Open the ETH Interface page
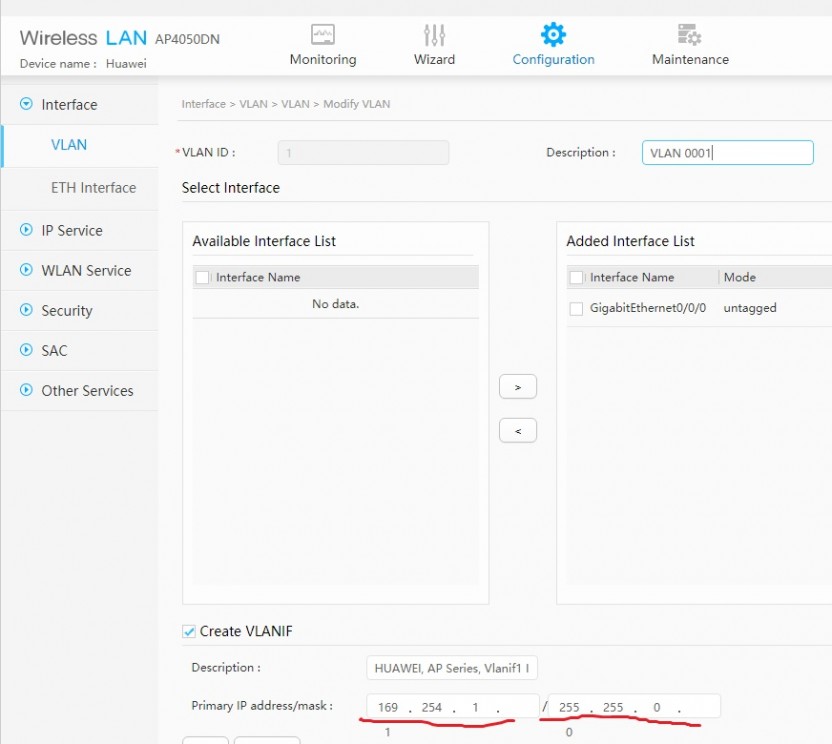Viewport: 832px width, 744px height. tap(93, 188)
